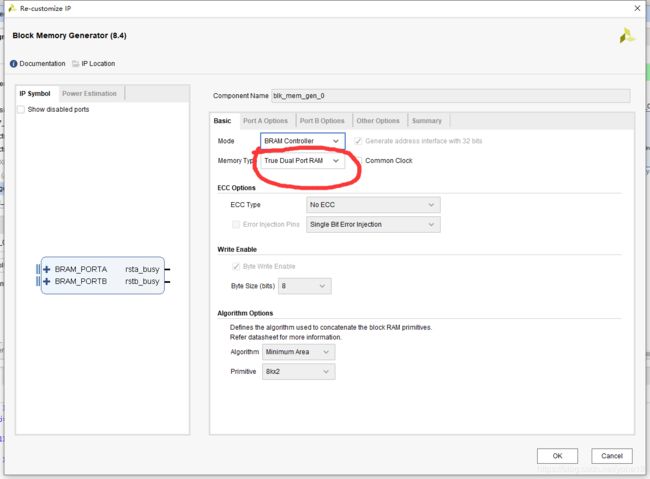Enable the Common Clock checkbox
The width and height of the screenshot is (650, 479).
click(x=359, y=160)
